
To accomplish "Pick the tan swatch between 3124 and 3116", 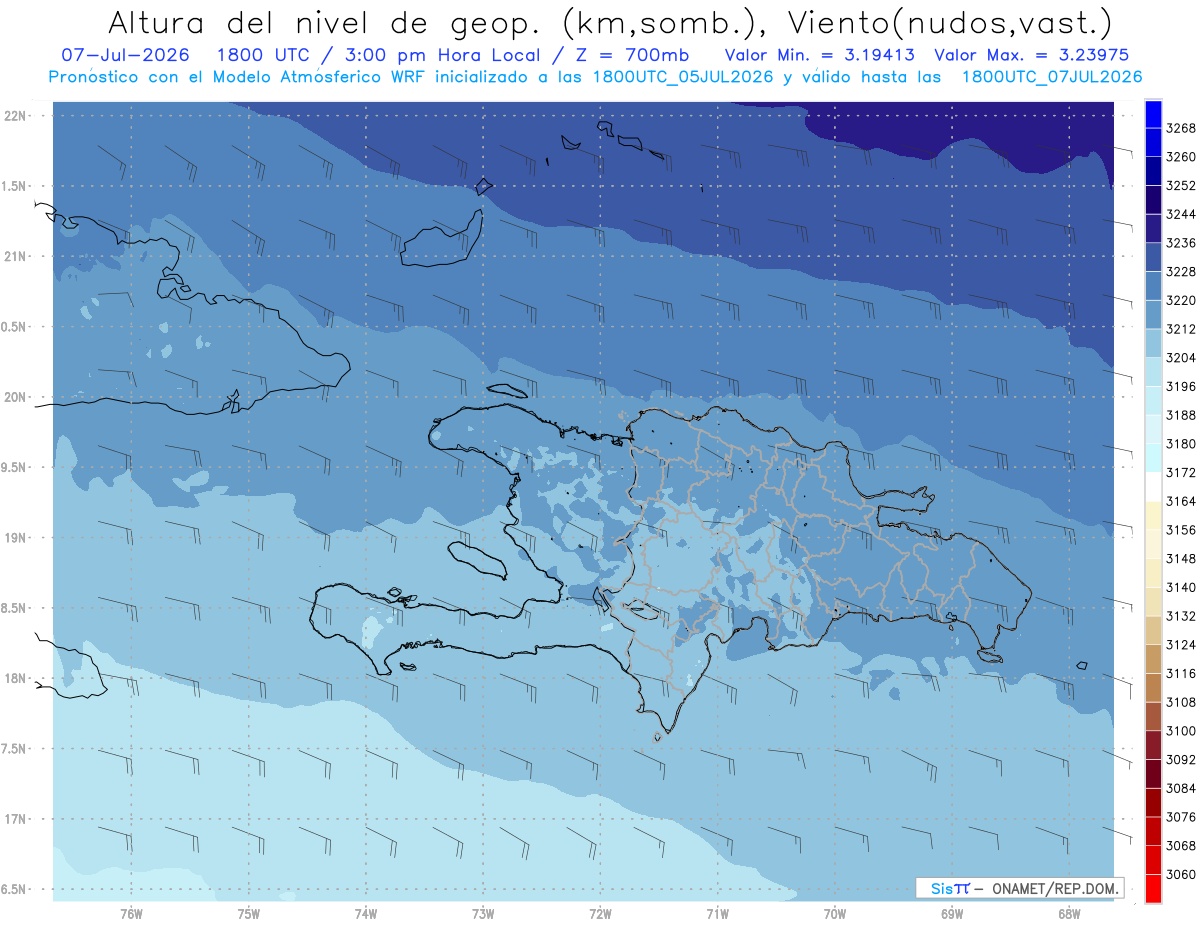I will [1153, 659].
